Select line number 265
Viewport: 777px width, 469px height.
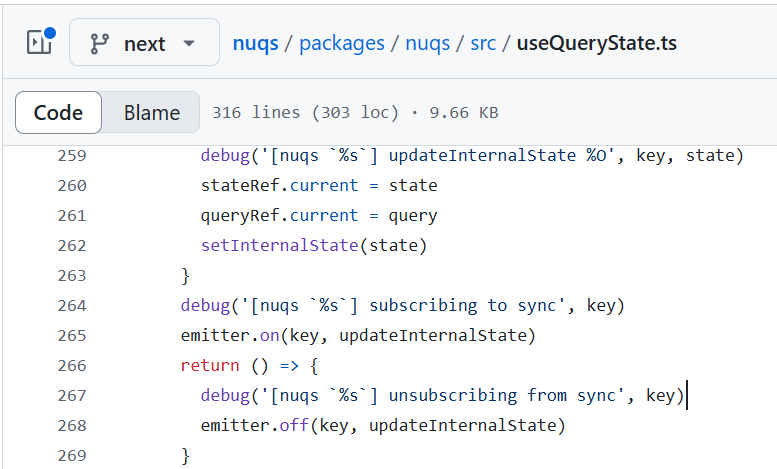click(x=72, y=336)
